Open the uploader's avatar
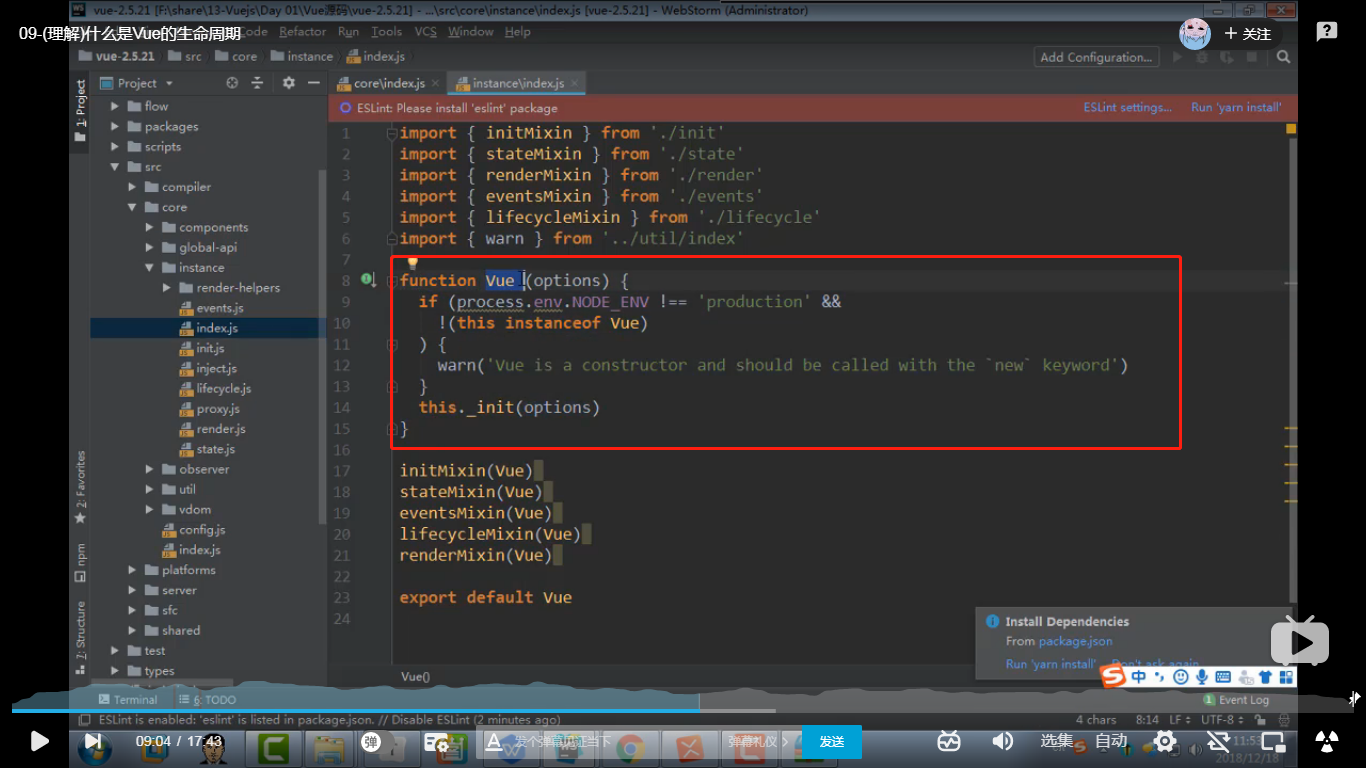 (x=1195, y=34)
